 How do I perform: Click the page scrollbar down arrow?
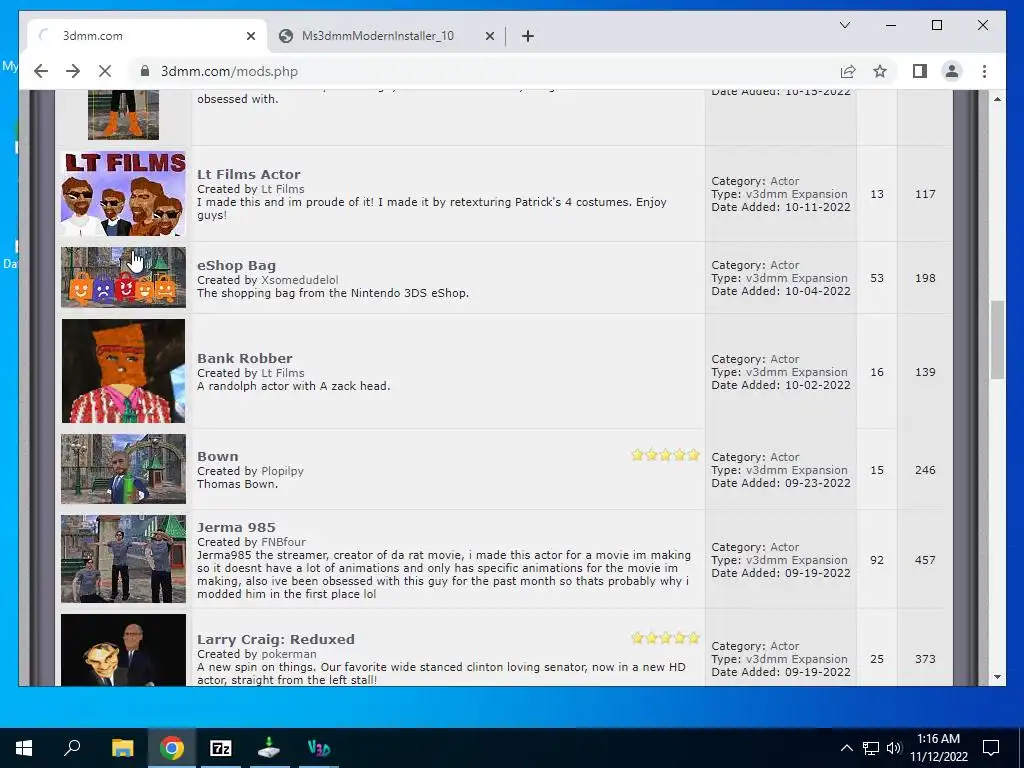pyautogui.click(x=997, y=677)
